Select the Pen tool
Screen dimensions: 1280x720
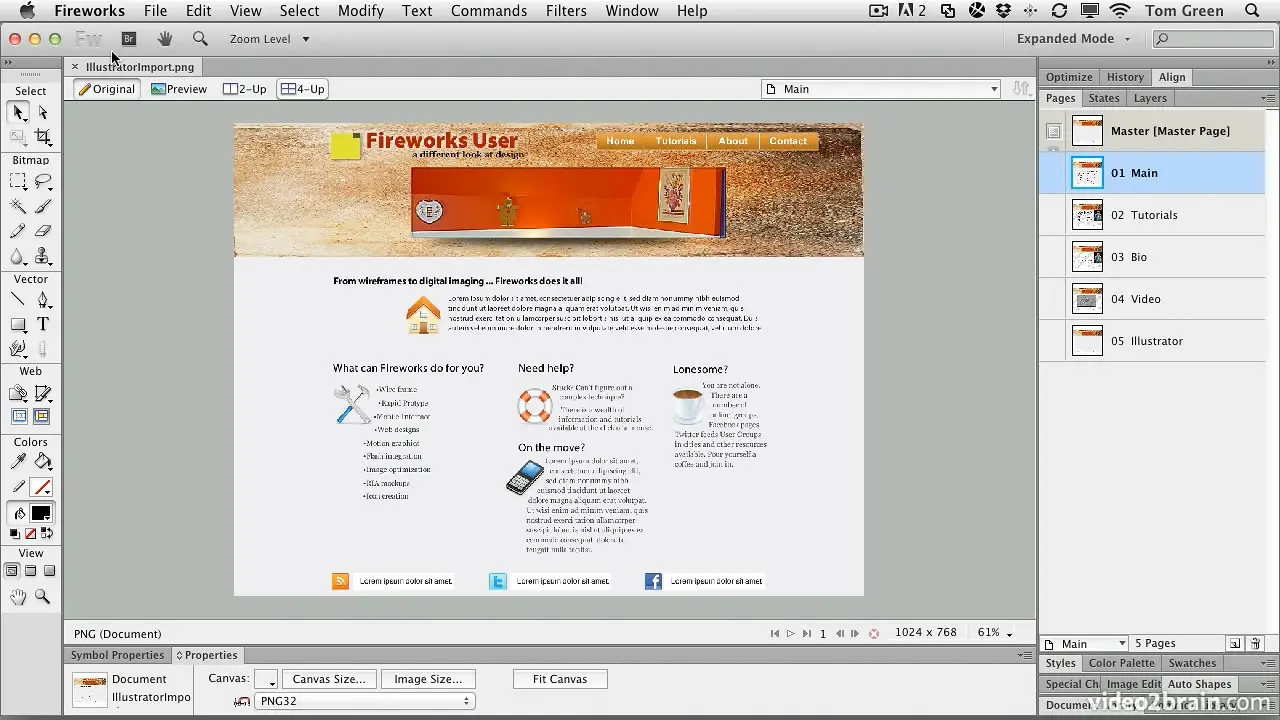[x=43, y=300]
